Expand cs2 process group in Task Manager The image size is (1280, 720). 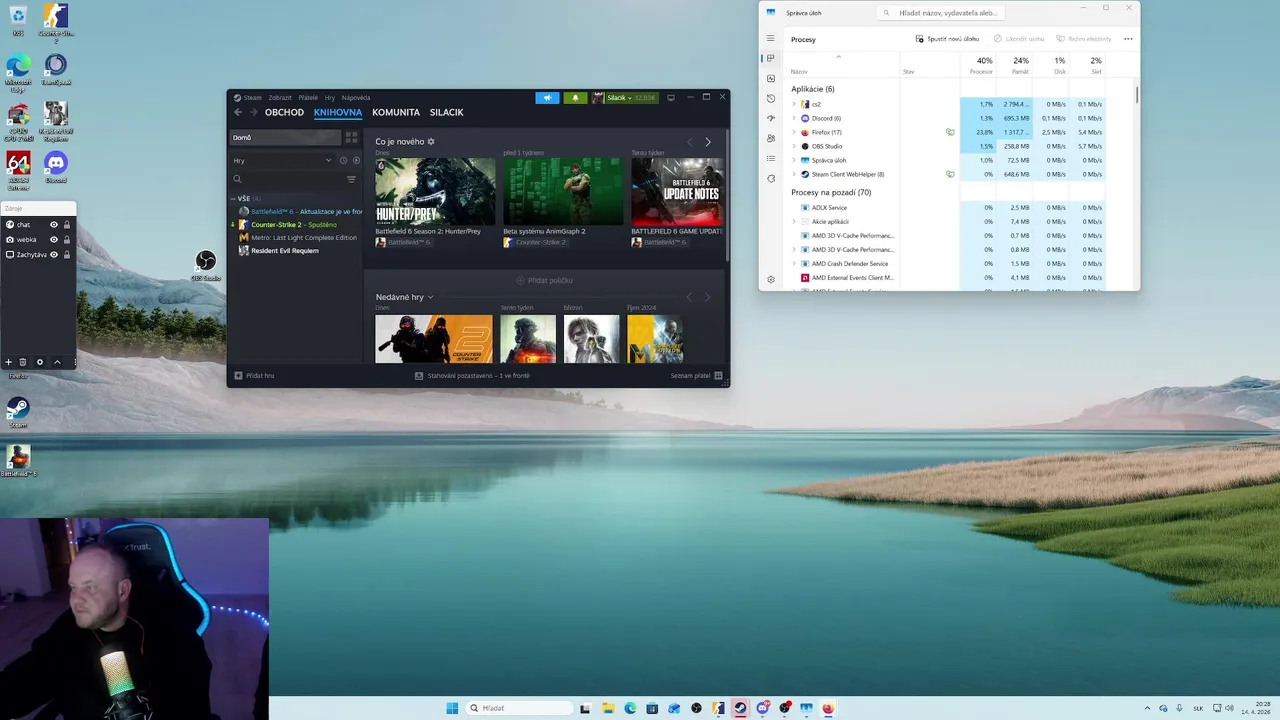pos(794,104)
